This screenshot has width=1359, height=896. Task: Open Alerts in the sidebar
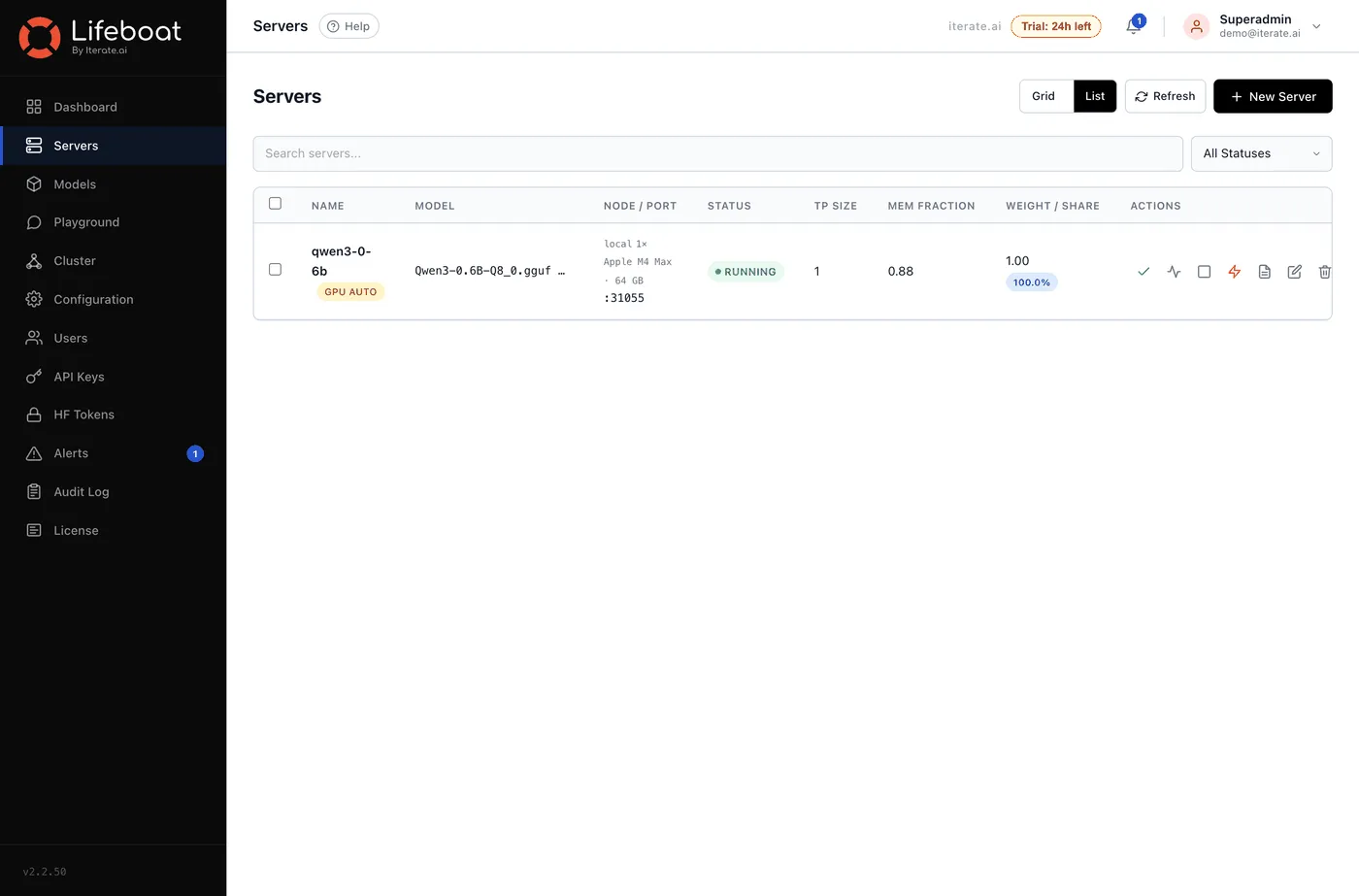[113, 453]
